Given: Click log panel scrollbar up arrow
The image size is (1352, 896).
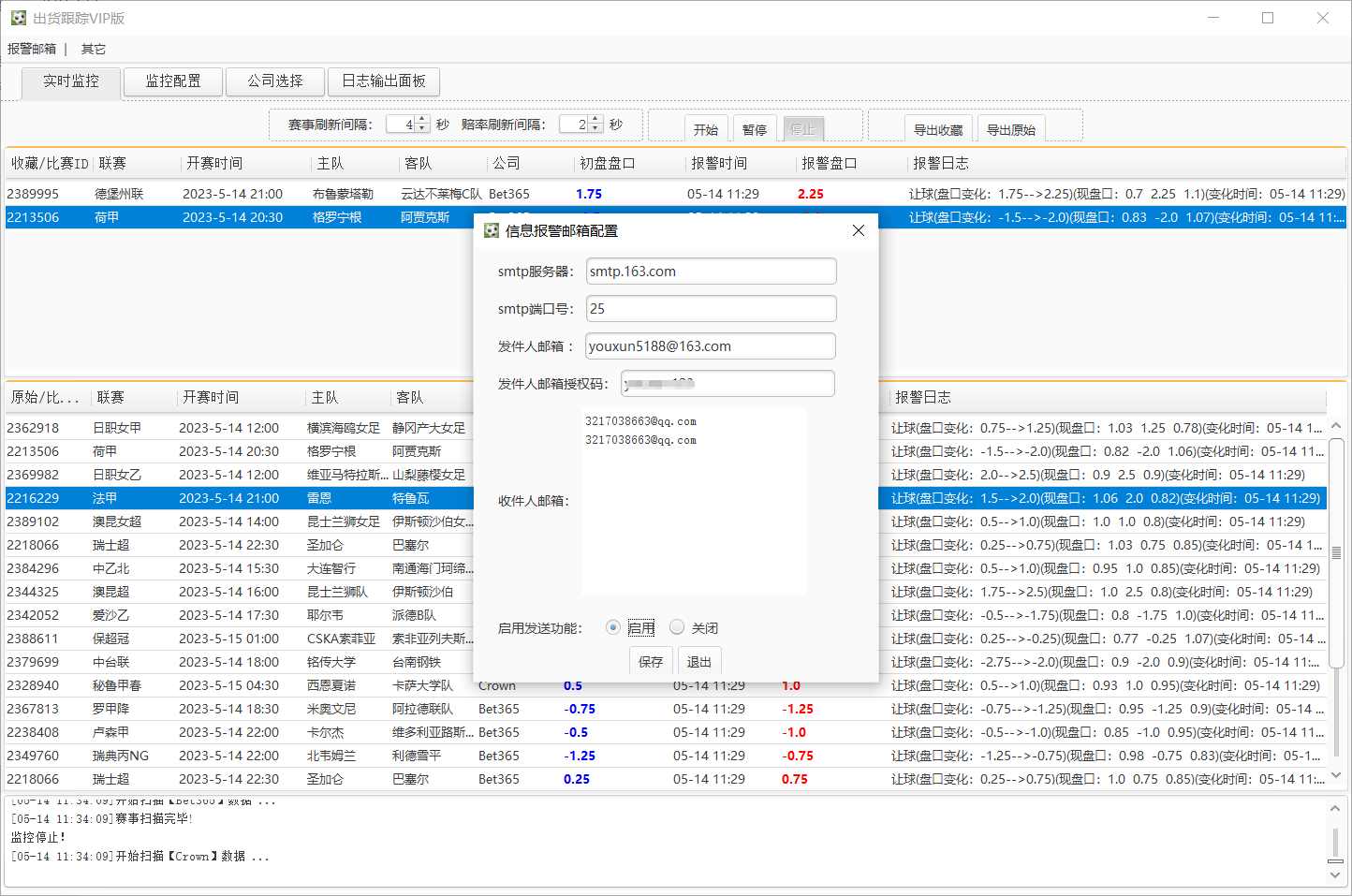Looking at the screenshot, I should coord(1335,807).
